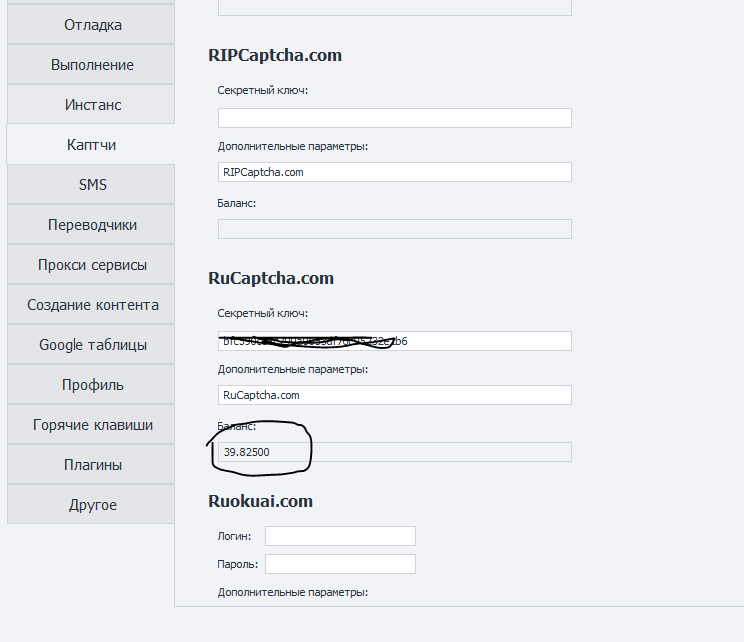
Task: Open the Капчи tab
Action: (91, 144)
